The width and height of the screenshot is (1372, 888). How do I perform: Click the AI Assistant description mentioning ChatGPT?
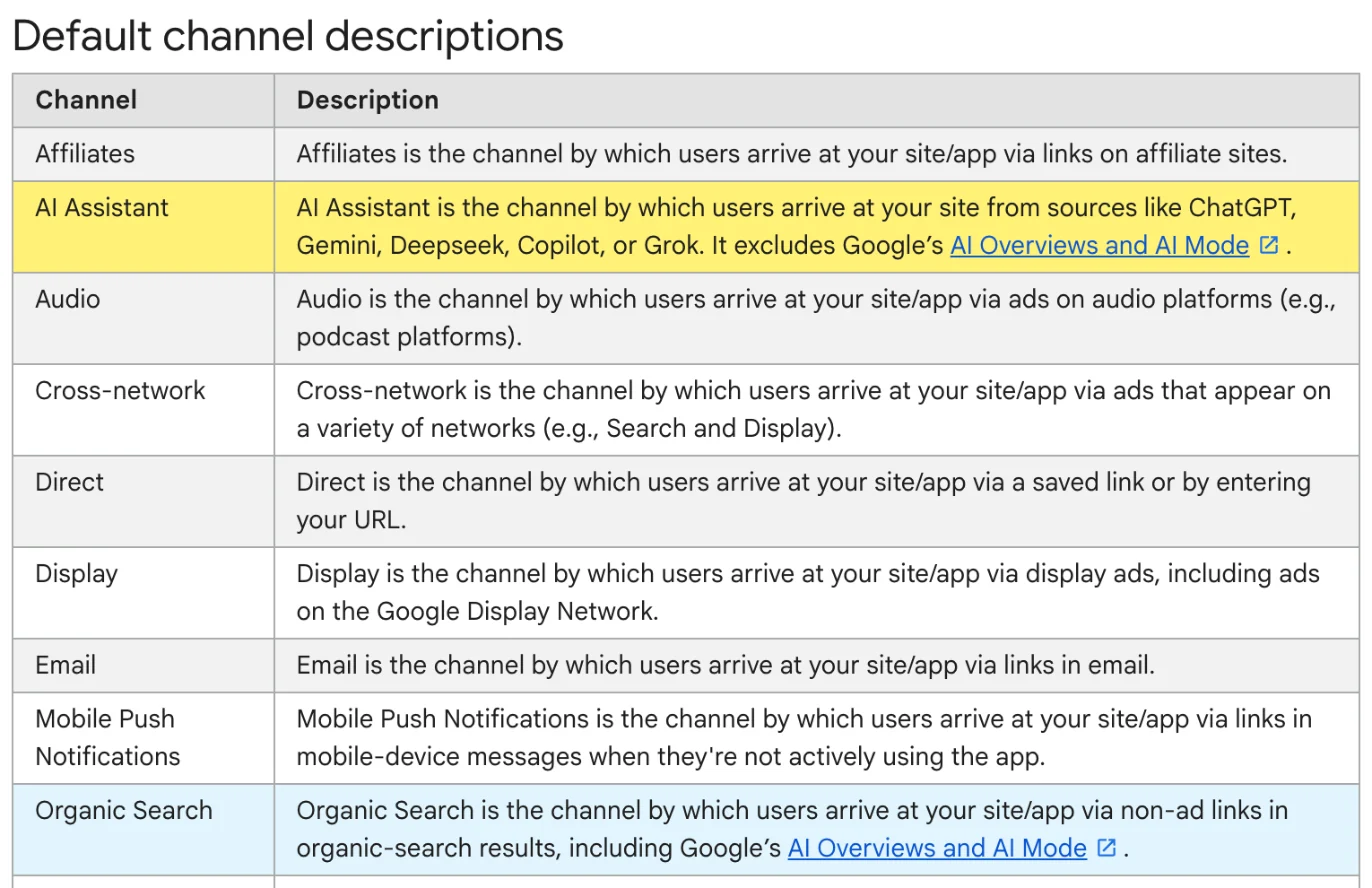pos(796,227)
